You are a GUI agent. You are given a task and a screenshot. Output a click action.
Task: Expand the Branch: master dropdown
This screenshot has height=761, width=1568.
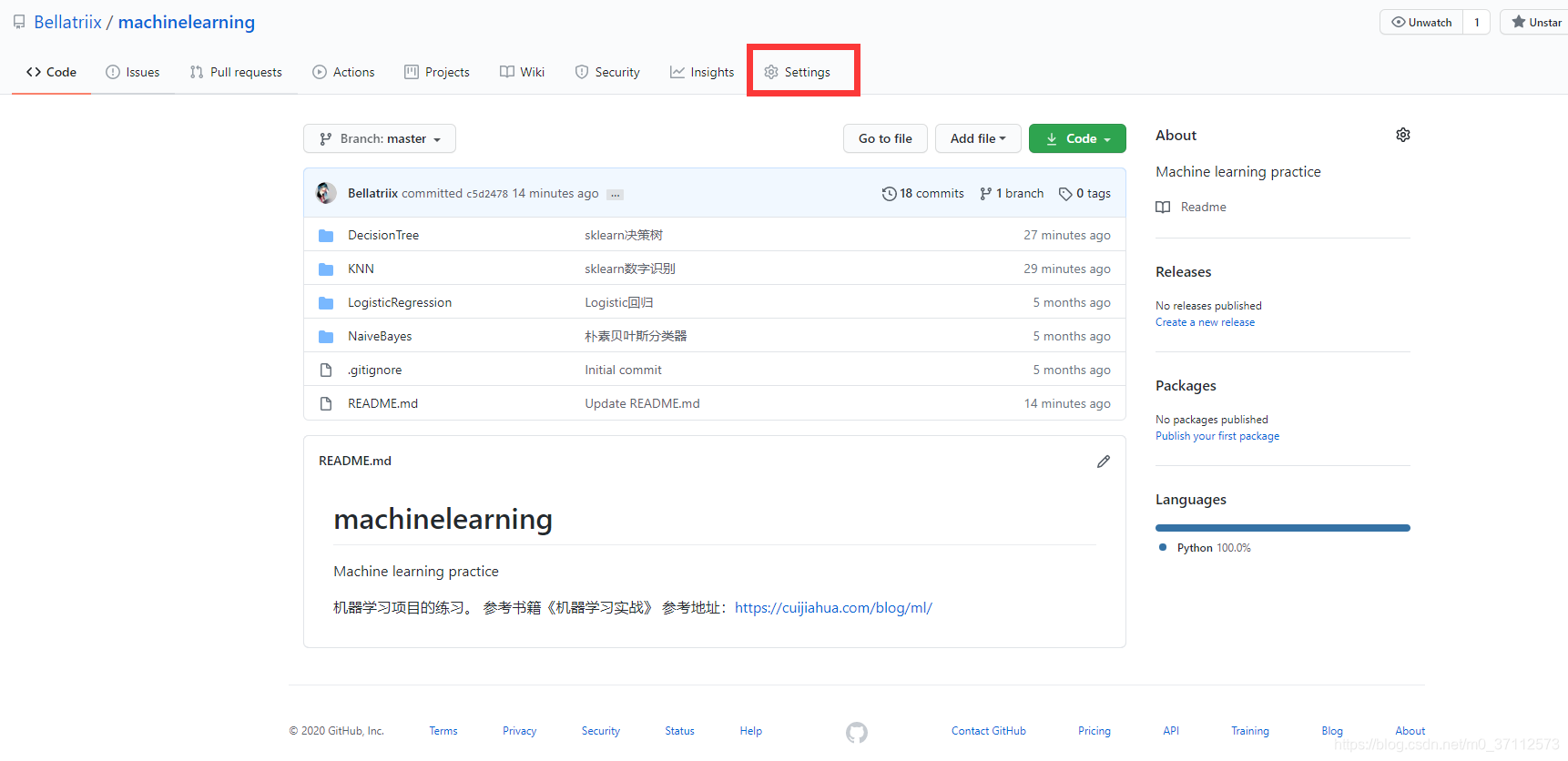pyautogui.click(x=380, y=138)
